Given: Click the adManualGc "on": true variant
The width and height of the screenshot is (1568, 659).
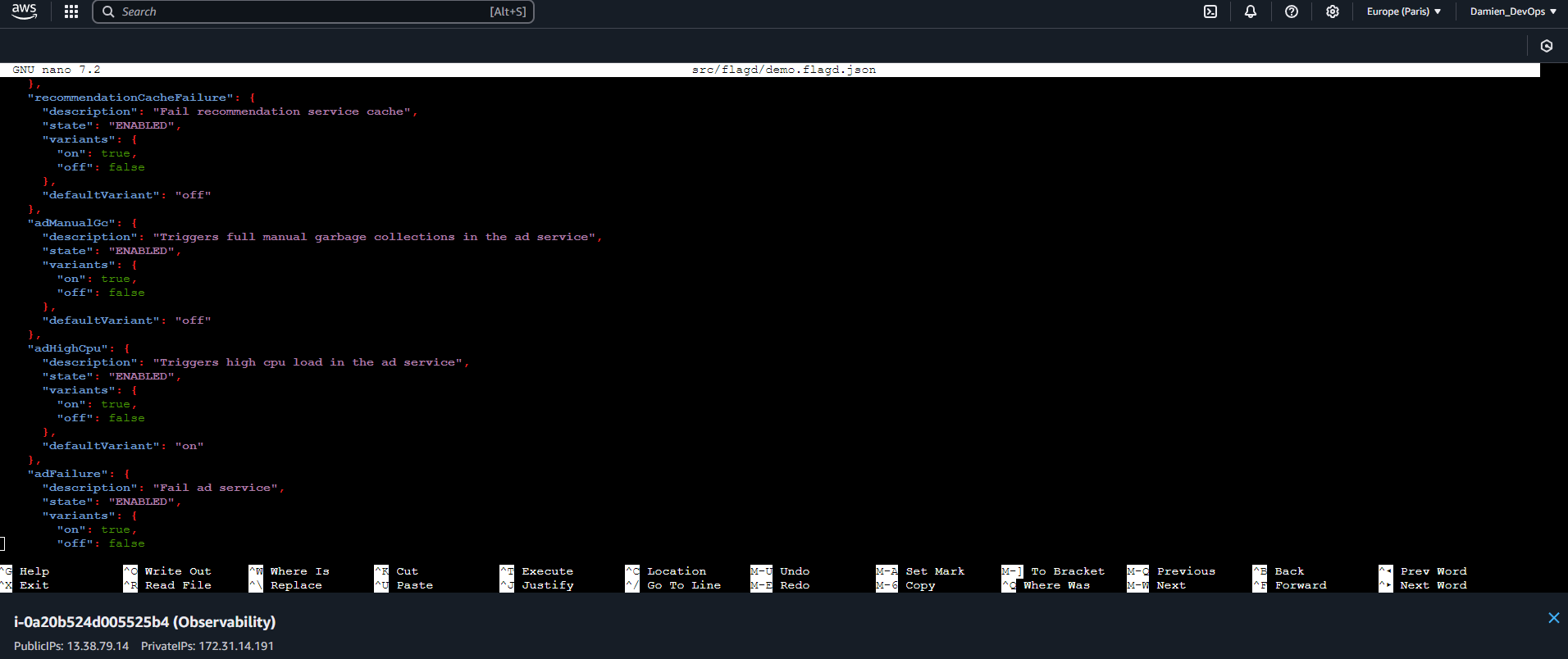Looking at the screenshot, I should pos(97,279).
